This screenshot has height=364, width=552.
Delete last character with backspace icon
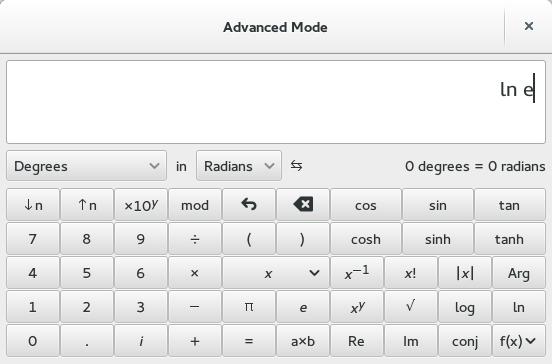[303, 205]
